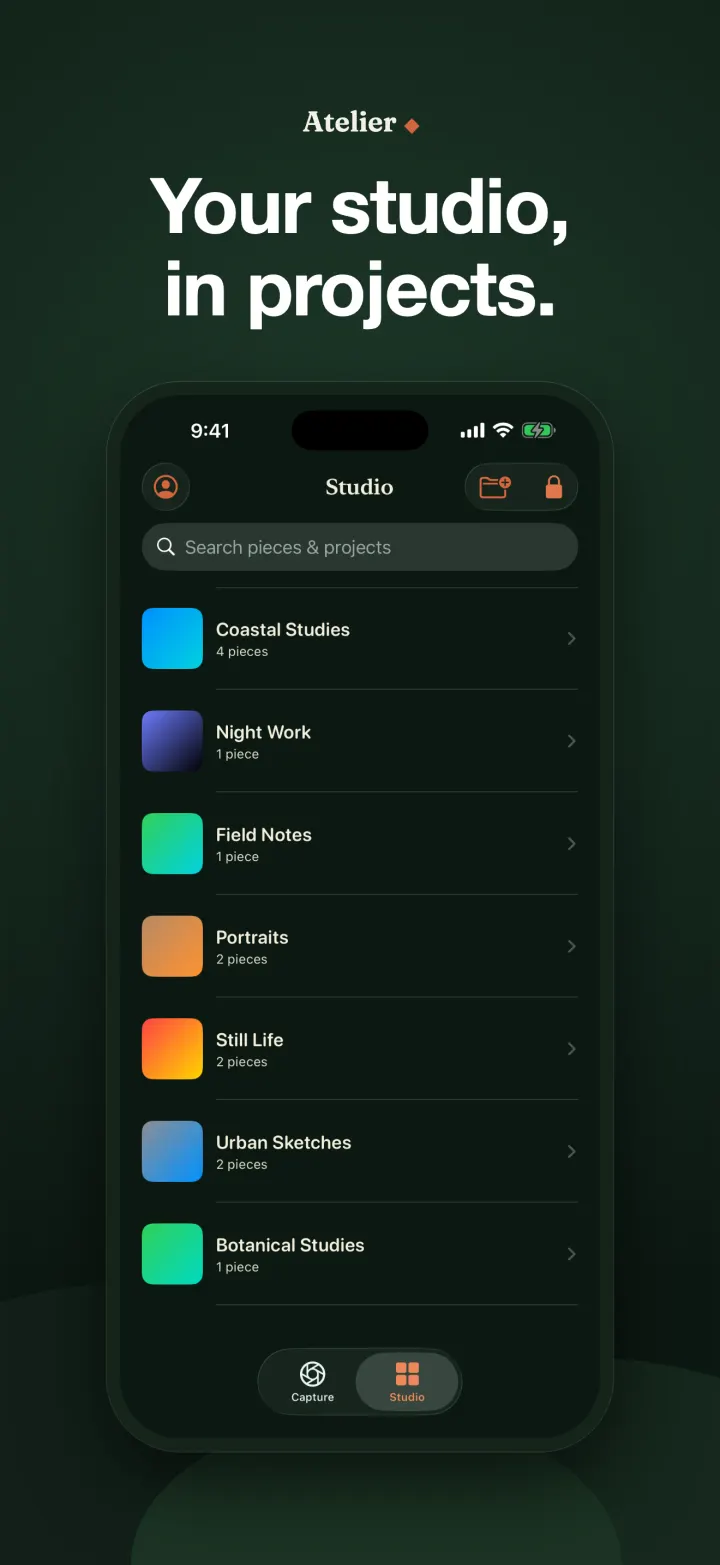
Task: Tap the search magnifier icon
Action: 166,547
